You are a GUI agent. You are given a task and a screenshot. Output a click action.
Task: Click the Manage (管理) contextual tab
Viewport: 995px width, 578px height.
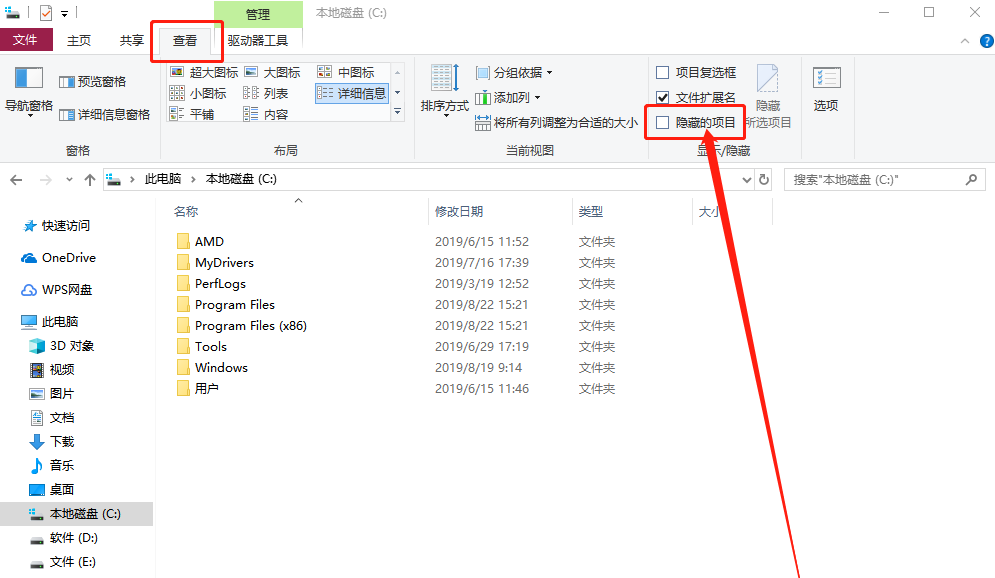click(258, 14)
